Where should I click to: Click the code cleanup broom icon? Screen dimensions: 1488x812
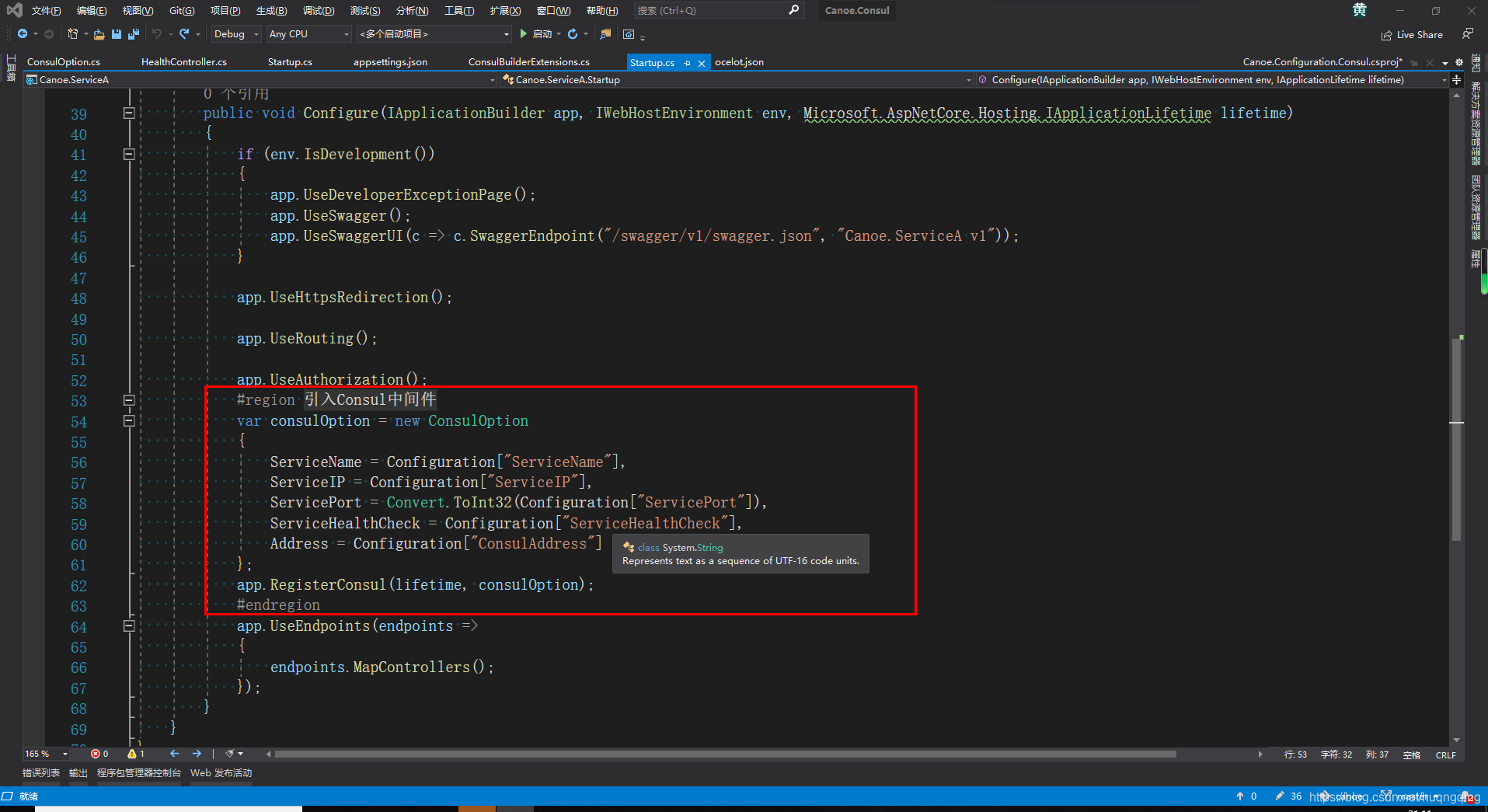pos(230,754)
